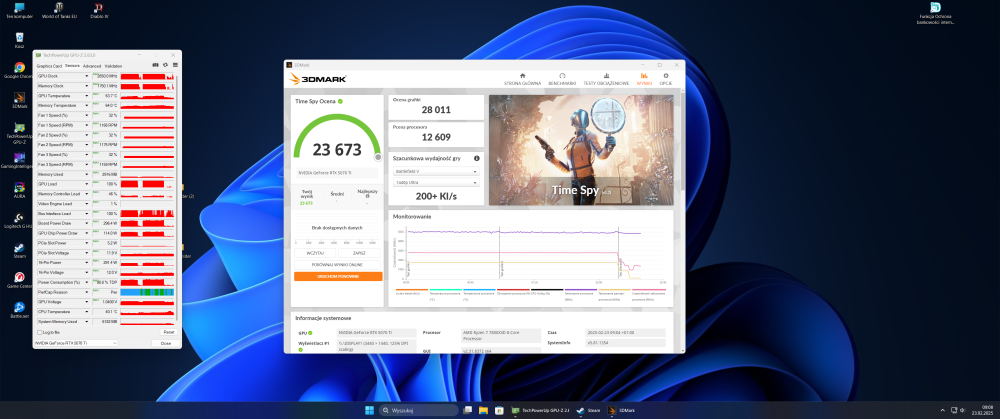Click GPU-Z screenshot camera icon

click(x=155, y=65)
